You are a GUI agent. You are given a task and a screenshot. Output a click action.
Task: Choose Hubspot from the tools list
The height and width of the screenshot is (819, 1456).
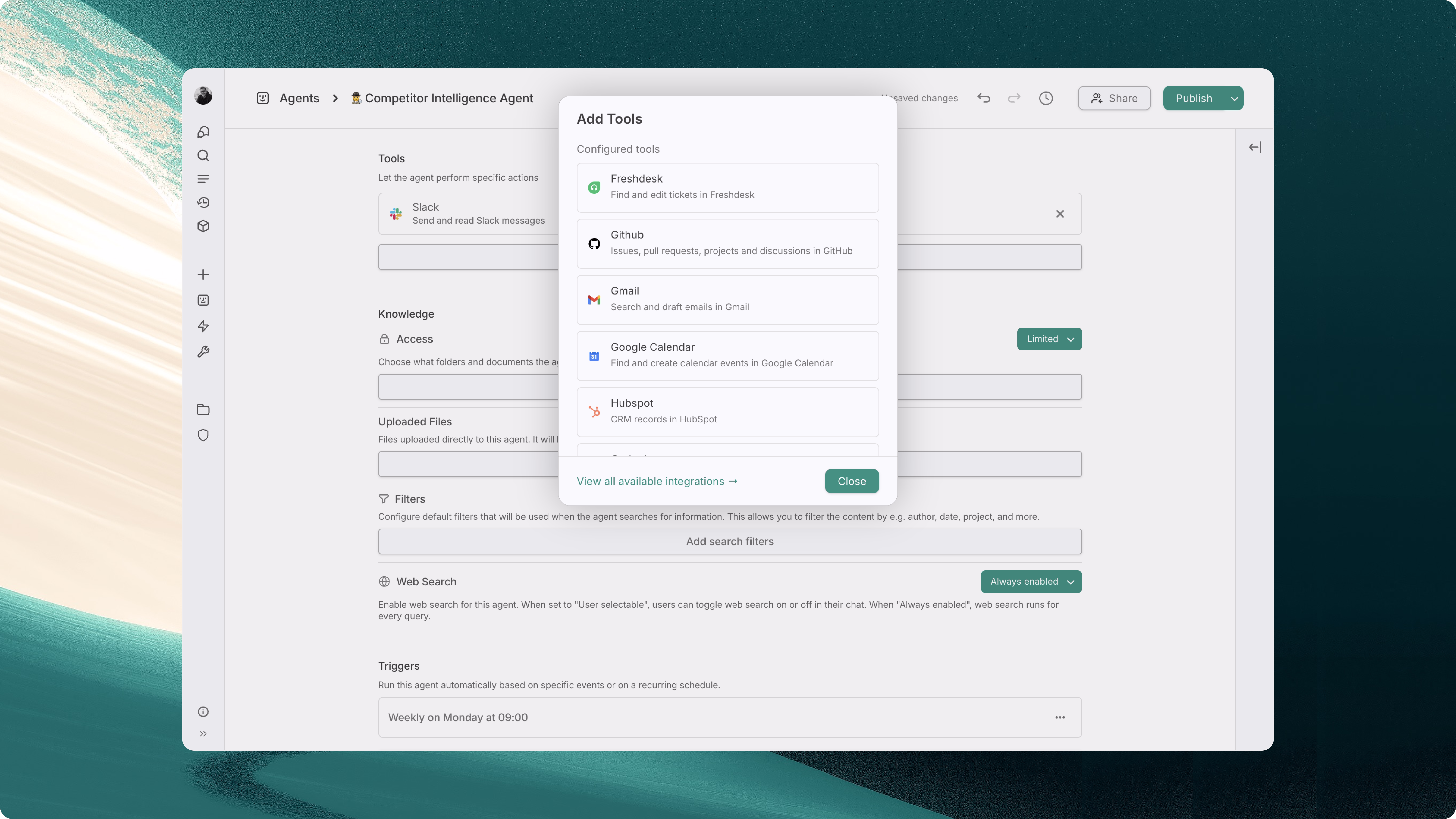point(727,412)
